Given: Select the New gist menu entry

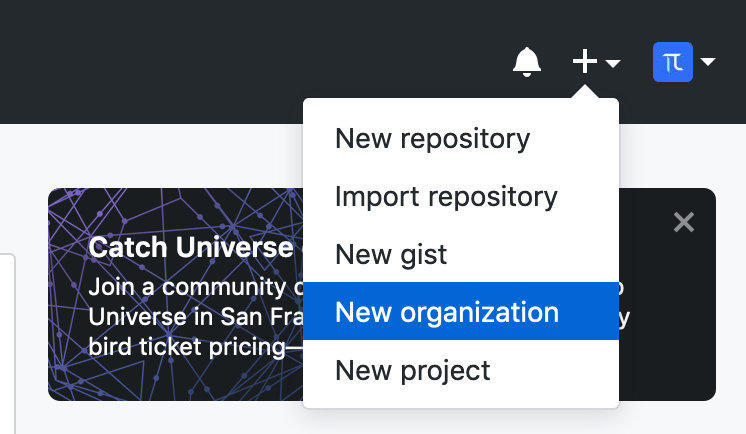Looking at the screenshot, I should [391, 254].
